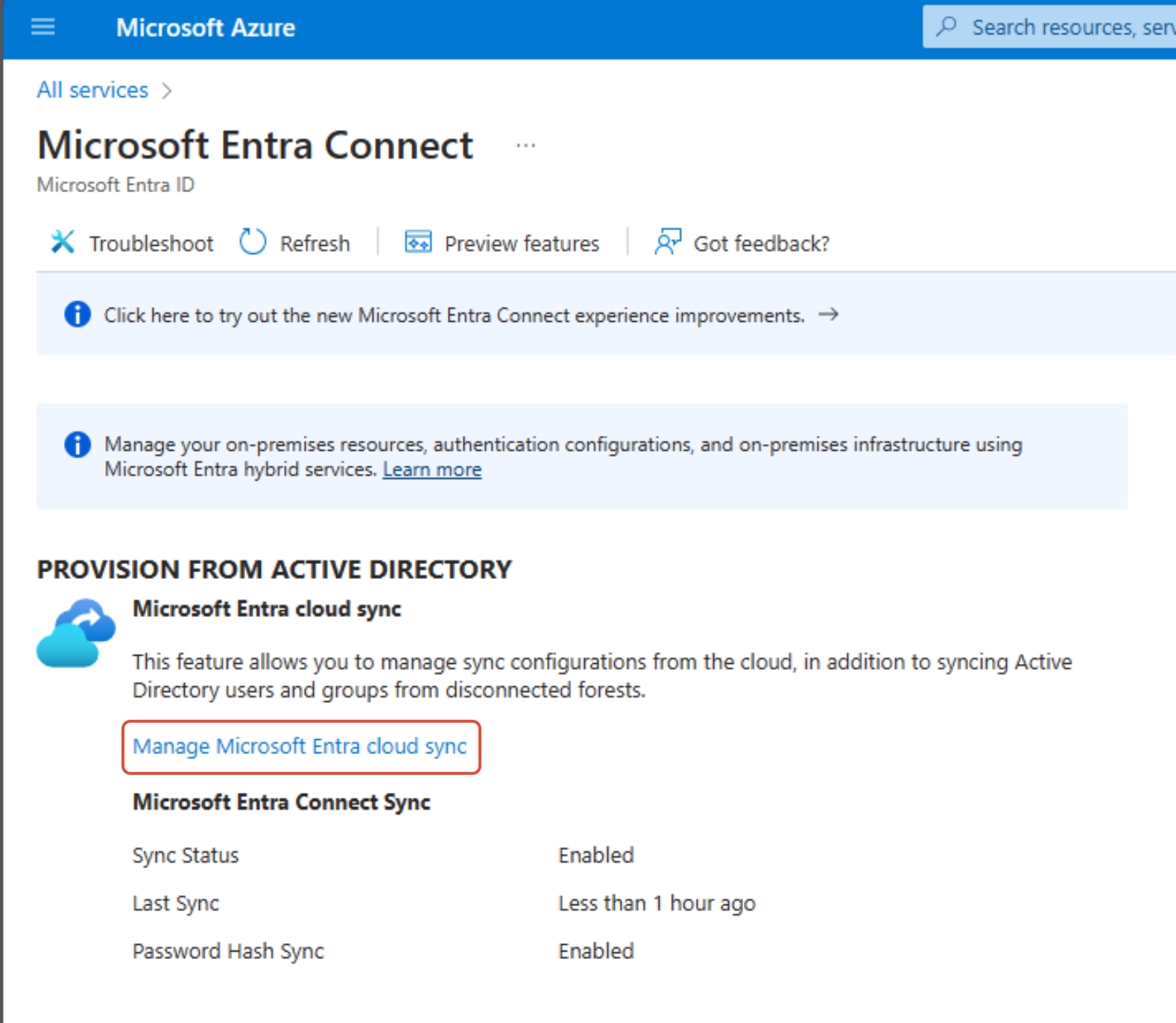This screenshot has width=1176, height=1023.
Task: Select the Got feedback? command
Action: tap(742, 243)
